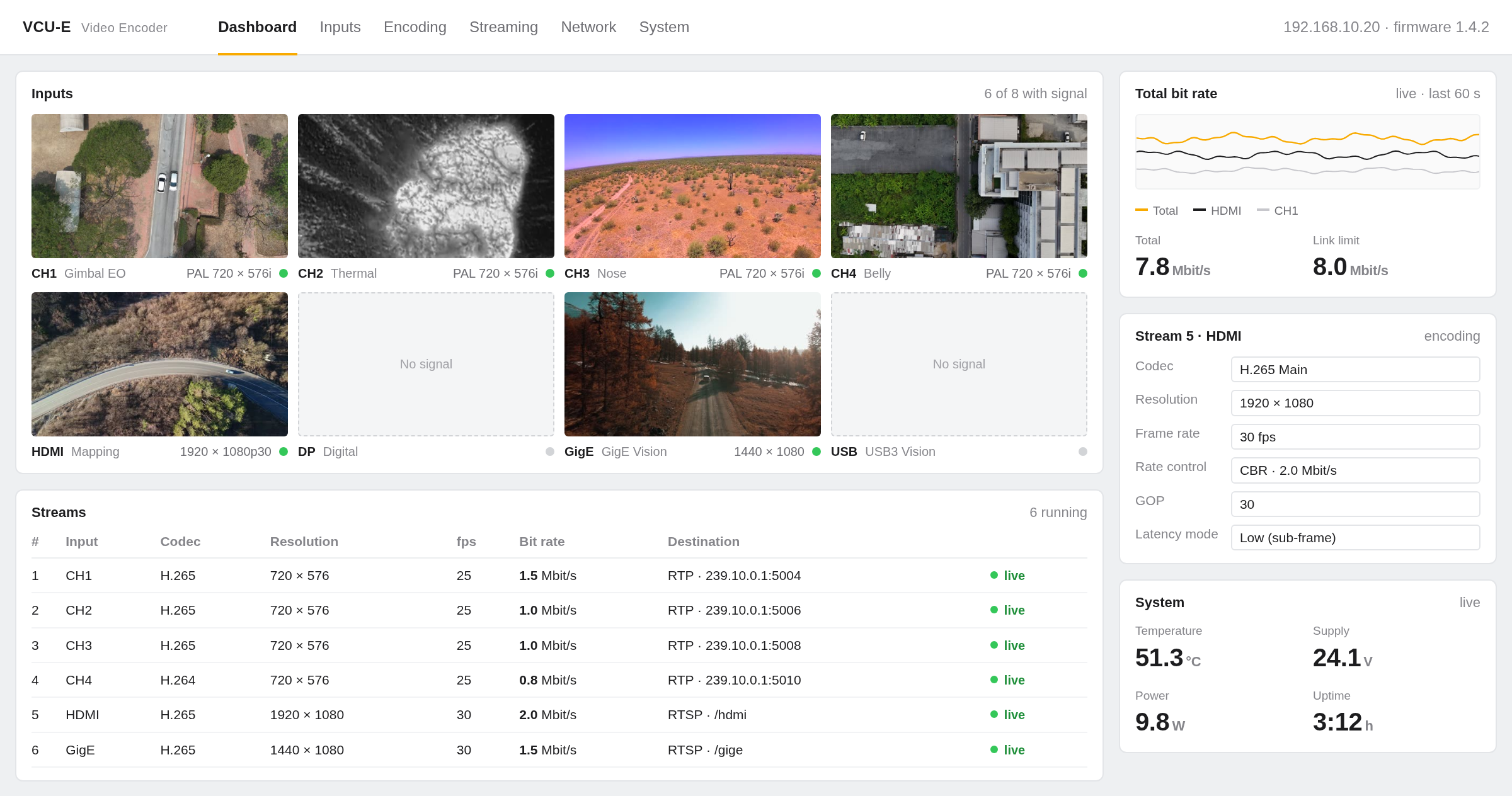The image size is (1512, 796).
Task: Open the HDMI Mapping preview thumbnail
Action: pyautogui.click(x=159, y=364)
